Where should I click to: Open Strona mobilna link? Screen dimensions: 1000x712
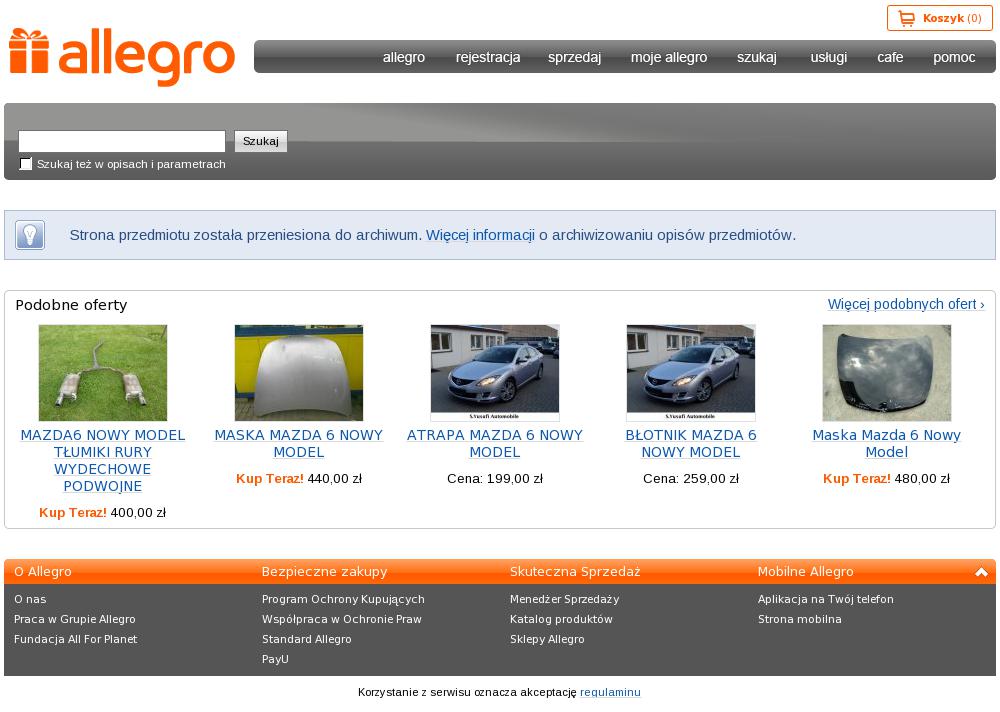click(800, 619)
